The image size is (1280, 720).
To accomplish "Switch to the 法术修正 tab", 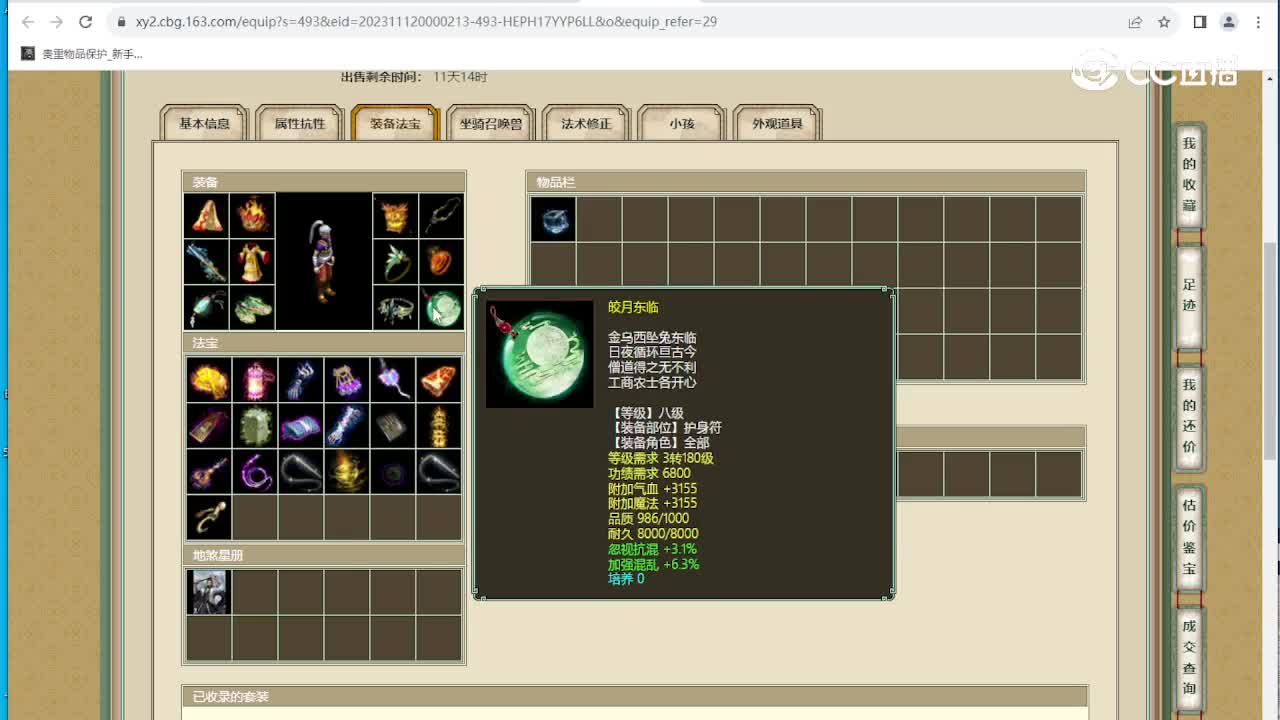I will [586, 123].
